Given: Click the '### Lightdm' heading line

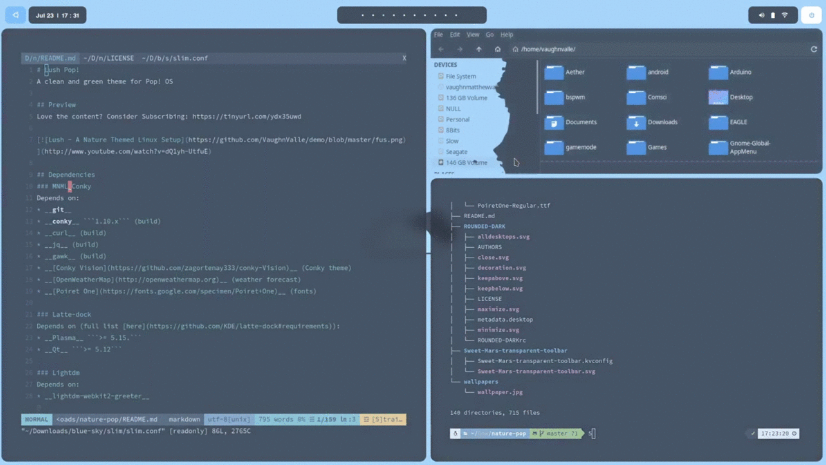Looking at the screenshot, I should [x=58, y=373].
